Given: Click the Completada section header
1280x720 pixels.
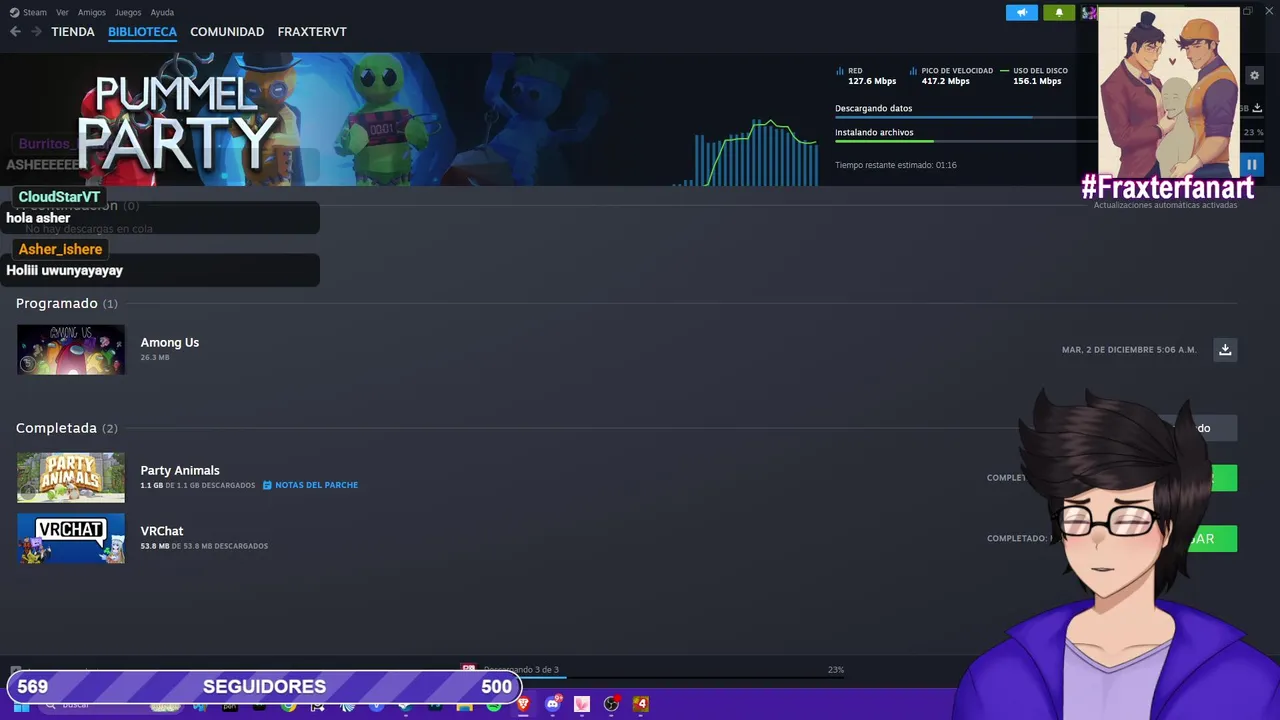Looking at the screenshot, I should 66,428.
